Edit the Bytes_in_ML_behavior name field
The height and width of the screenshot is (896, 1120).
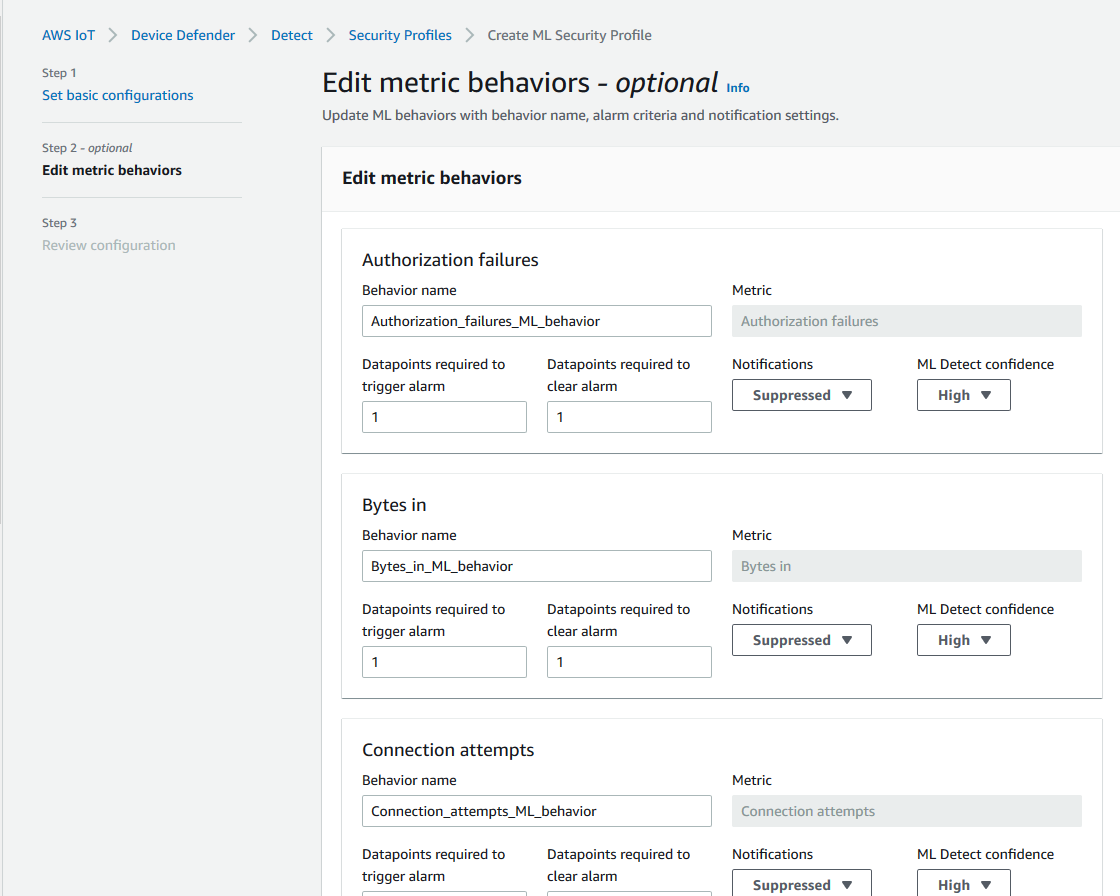click(x=536, y=565)
